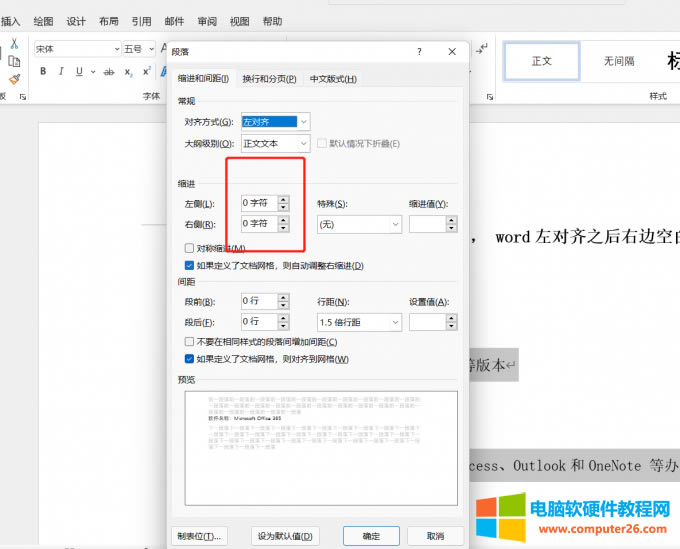The height and width of the screenshot is (549, 680).
Task: Select the Format Painter brush icon
Action: [x=15, y=80]
